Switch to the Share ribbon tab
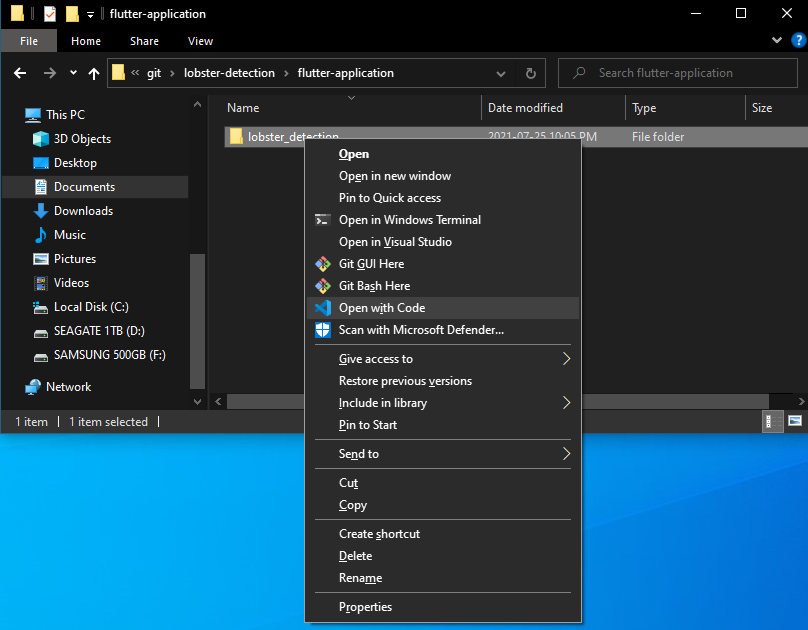Screen dimensions: 808x630 click(x=144, y=41)
